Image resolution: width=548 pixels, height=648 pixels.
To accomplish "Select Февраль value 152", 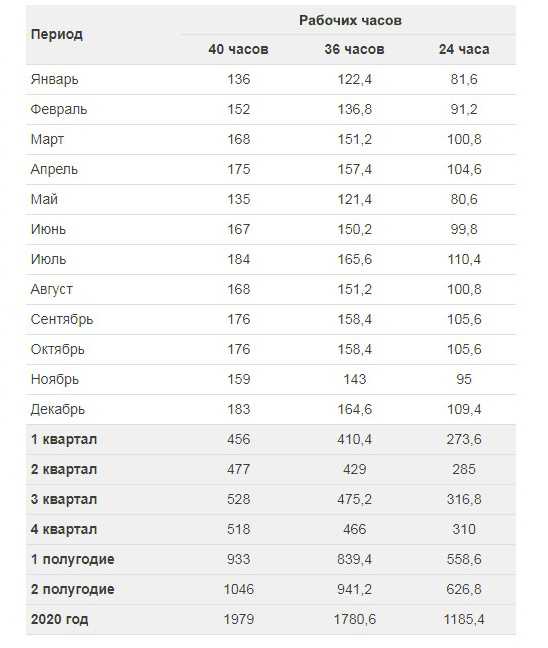I will 238,109.
